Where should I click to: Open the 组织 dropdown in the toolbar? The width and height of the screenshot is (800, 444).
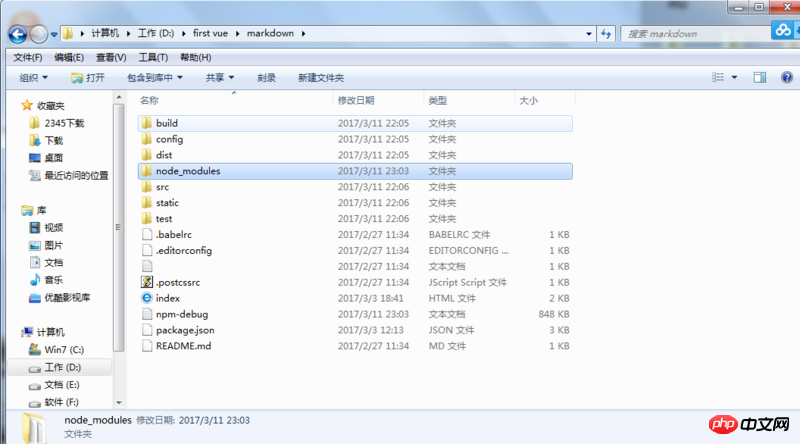tap(33, 78)
